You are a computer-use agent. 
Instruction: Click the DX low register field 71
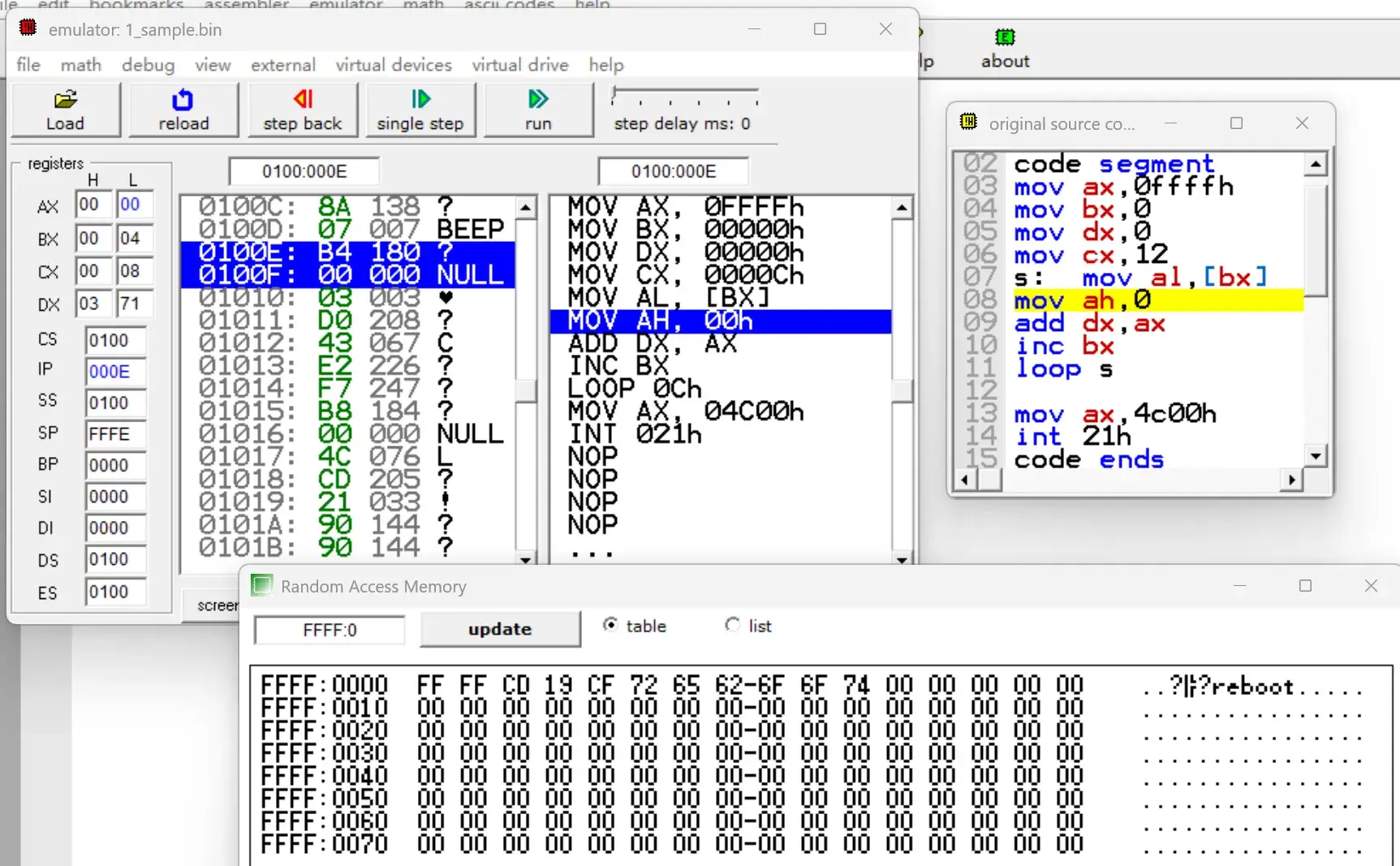tap(134, 304)
